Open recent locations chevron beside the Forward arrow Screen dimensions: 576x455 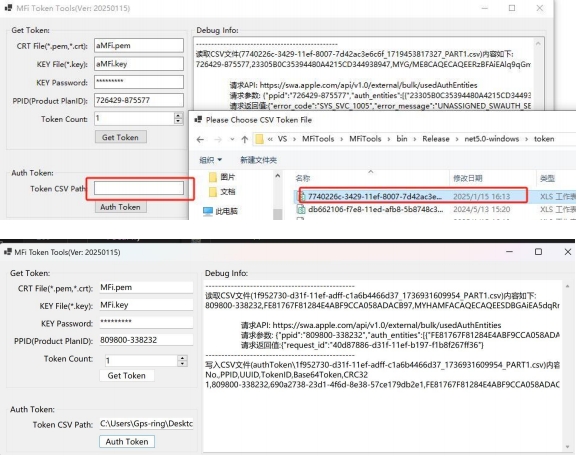coord(232,140)
